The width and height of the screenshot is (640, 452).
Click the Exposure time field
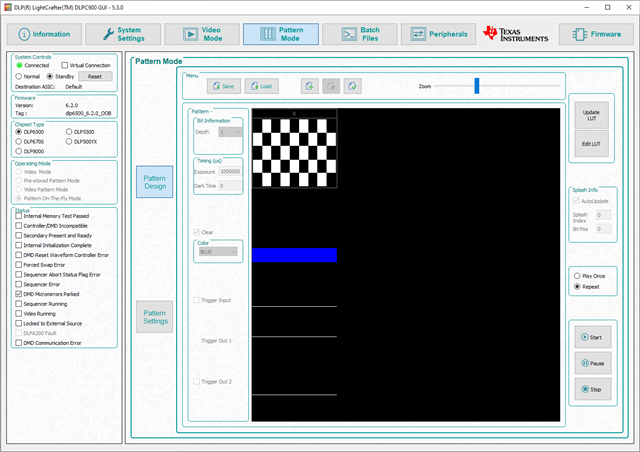[230, 172]
